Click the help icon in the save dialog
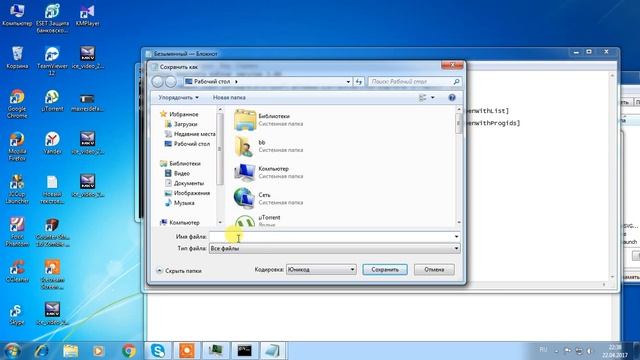640x360 pixels. [452, 98]
